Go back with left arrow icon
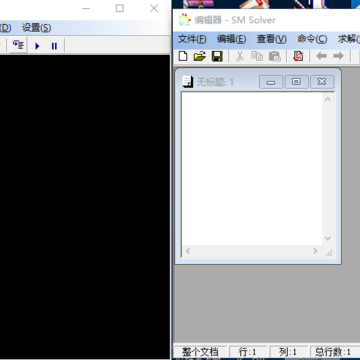Viewport: 360px width, 360px height. click(x=321, y=56)
